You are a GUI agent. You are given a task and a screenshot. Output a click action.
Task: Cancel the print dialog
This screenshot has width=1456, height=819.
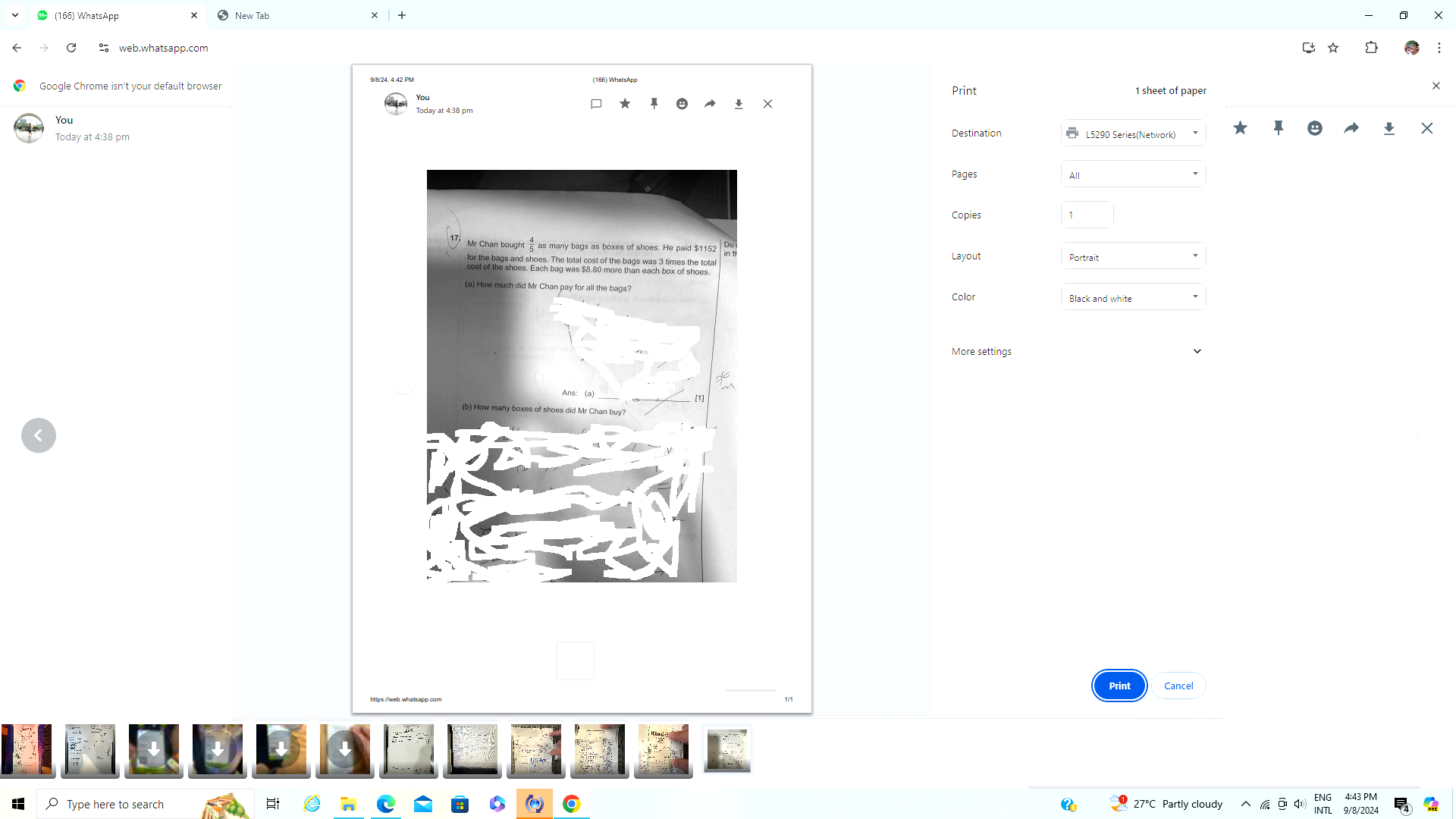pos(1178,686)
